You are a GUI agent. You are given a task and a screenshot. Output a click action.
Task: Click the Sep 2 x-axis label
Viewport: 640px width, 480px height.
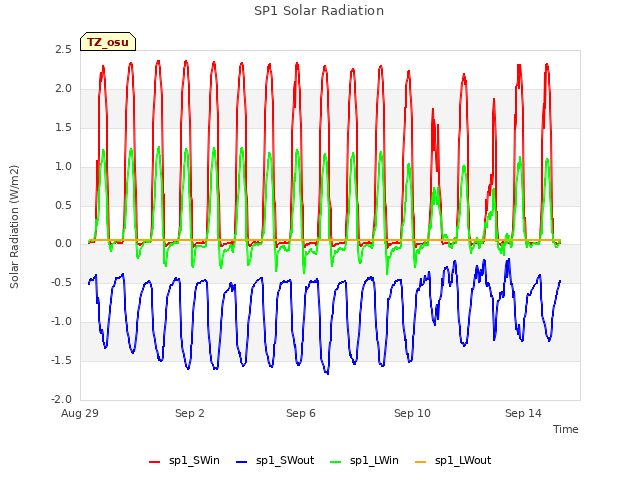click(x=190, y=413)
